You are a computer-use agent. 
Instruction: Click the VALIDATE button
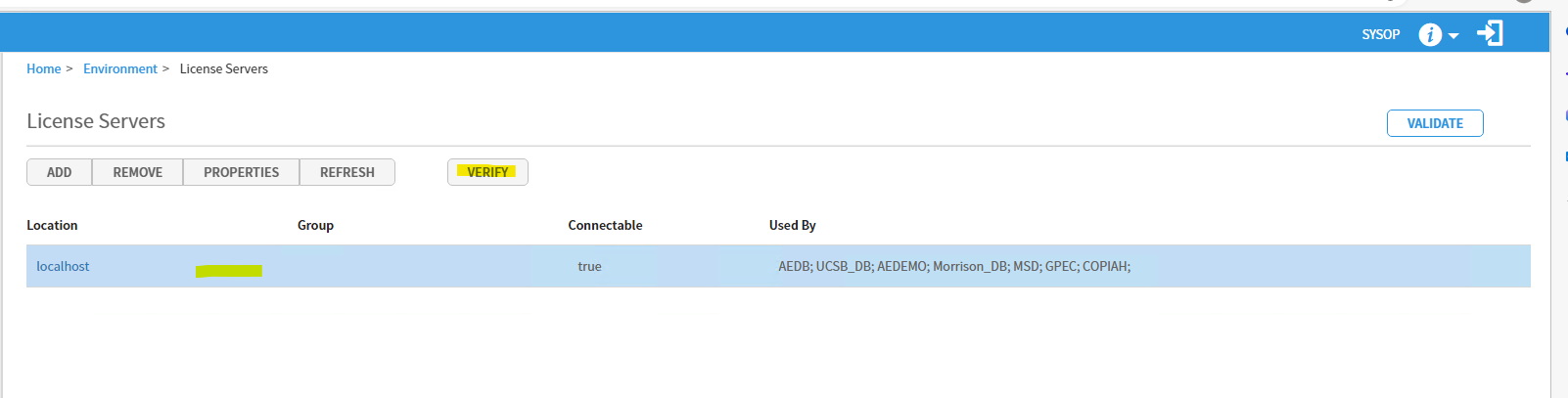pyautogui.click(x=1435, y=123)
